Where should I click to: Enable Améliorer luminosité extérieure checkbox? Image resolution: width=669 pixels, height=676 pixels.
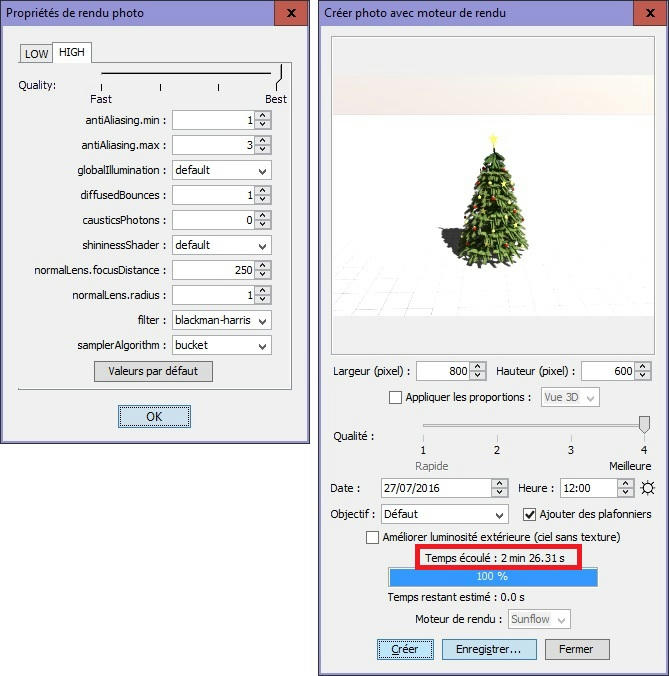click(372, 538)
